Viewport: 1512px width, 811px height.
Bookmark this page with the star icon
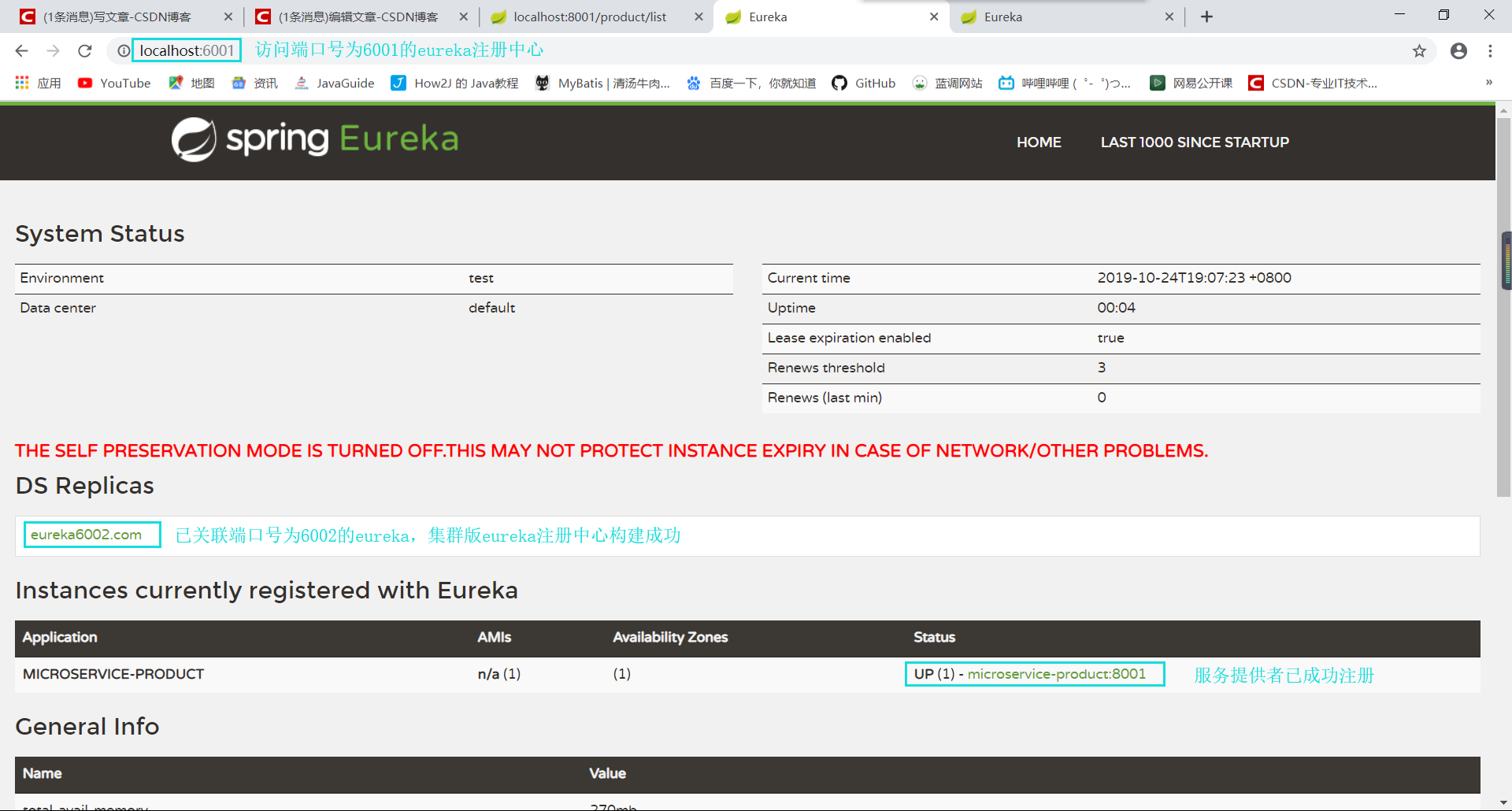coord(1419,51)
